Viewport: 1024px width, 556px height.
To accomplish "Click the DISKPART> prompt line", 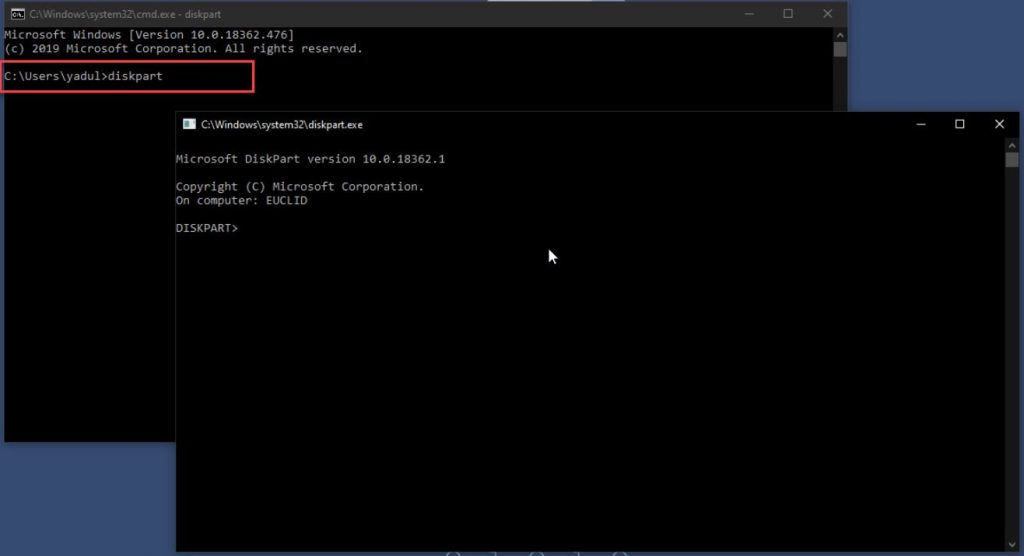I will coord(207,228).
